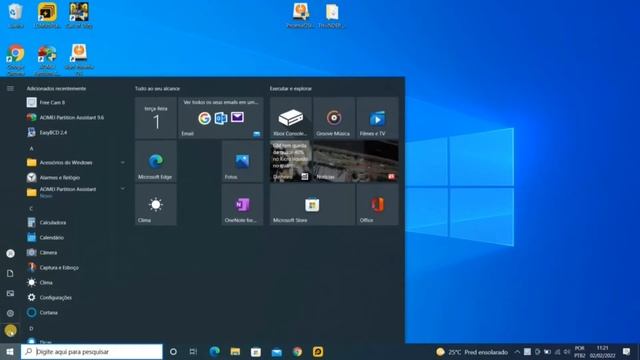Click the Adicionados recentemente heading

56,89
